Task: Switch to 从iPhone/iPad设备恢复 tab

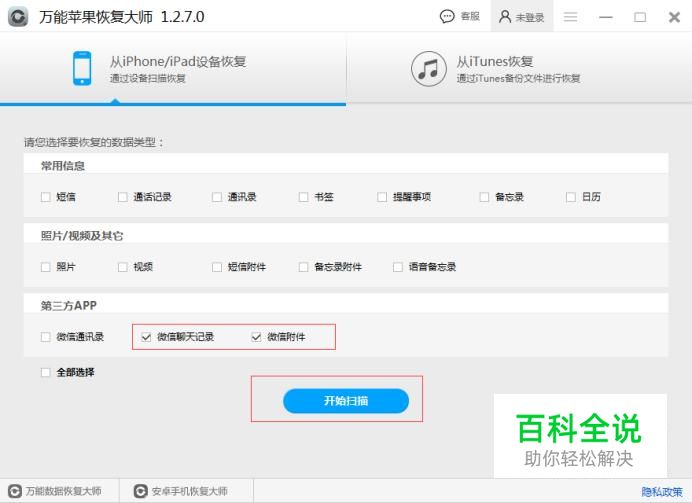Action: (173, 68)
